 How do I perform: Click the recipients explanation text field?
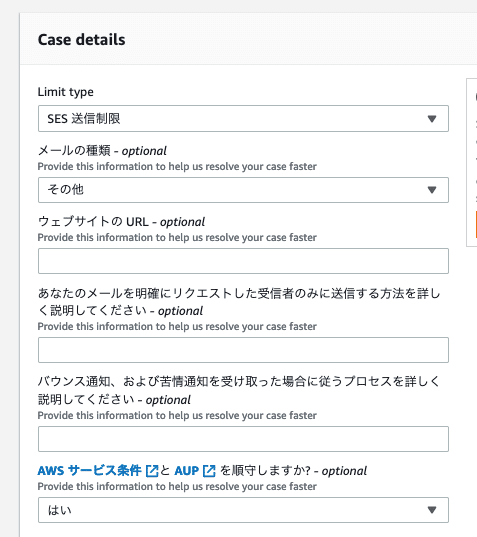point(243,350)
